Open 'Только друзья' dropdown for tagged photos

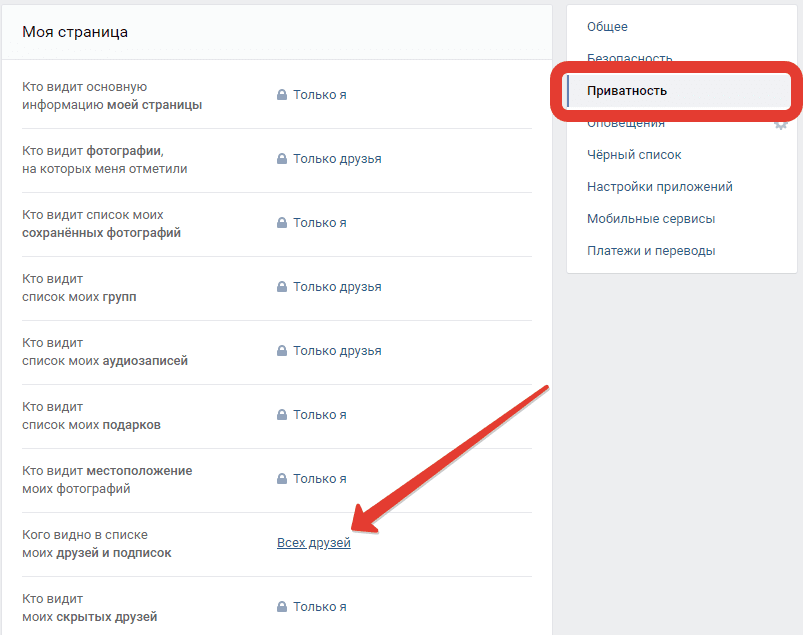(336, 159)
